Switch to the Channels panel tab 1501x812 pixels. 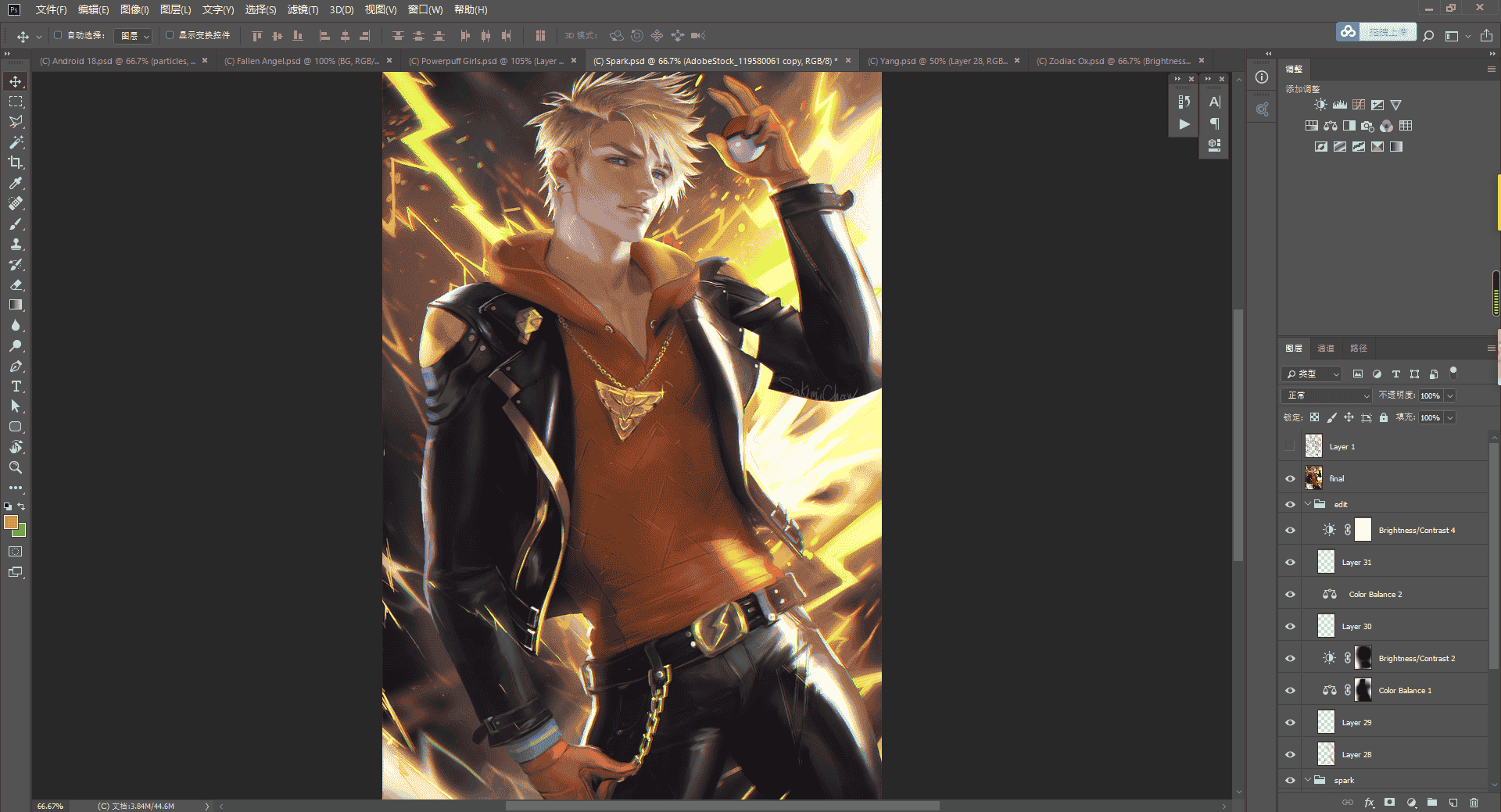(1326, 349)
